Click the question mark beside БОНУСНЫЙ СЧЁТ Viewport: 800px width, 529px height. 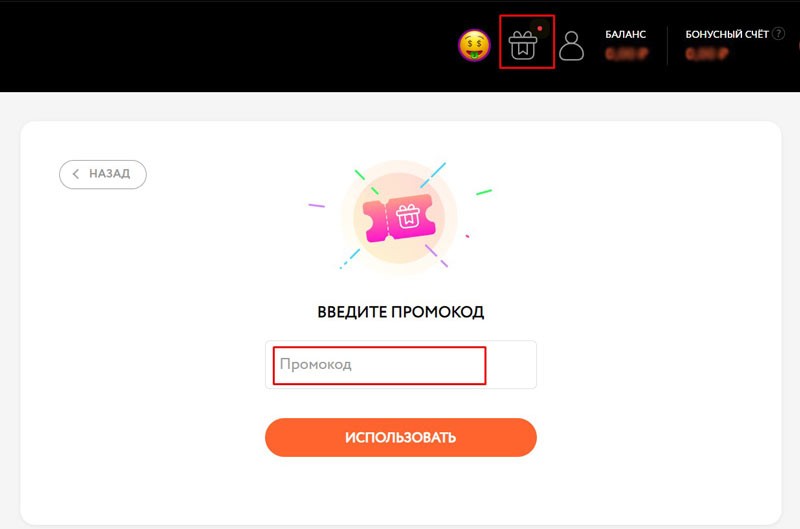pyautogui.click(x=778, y=34)
